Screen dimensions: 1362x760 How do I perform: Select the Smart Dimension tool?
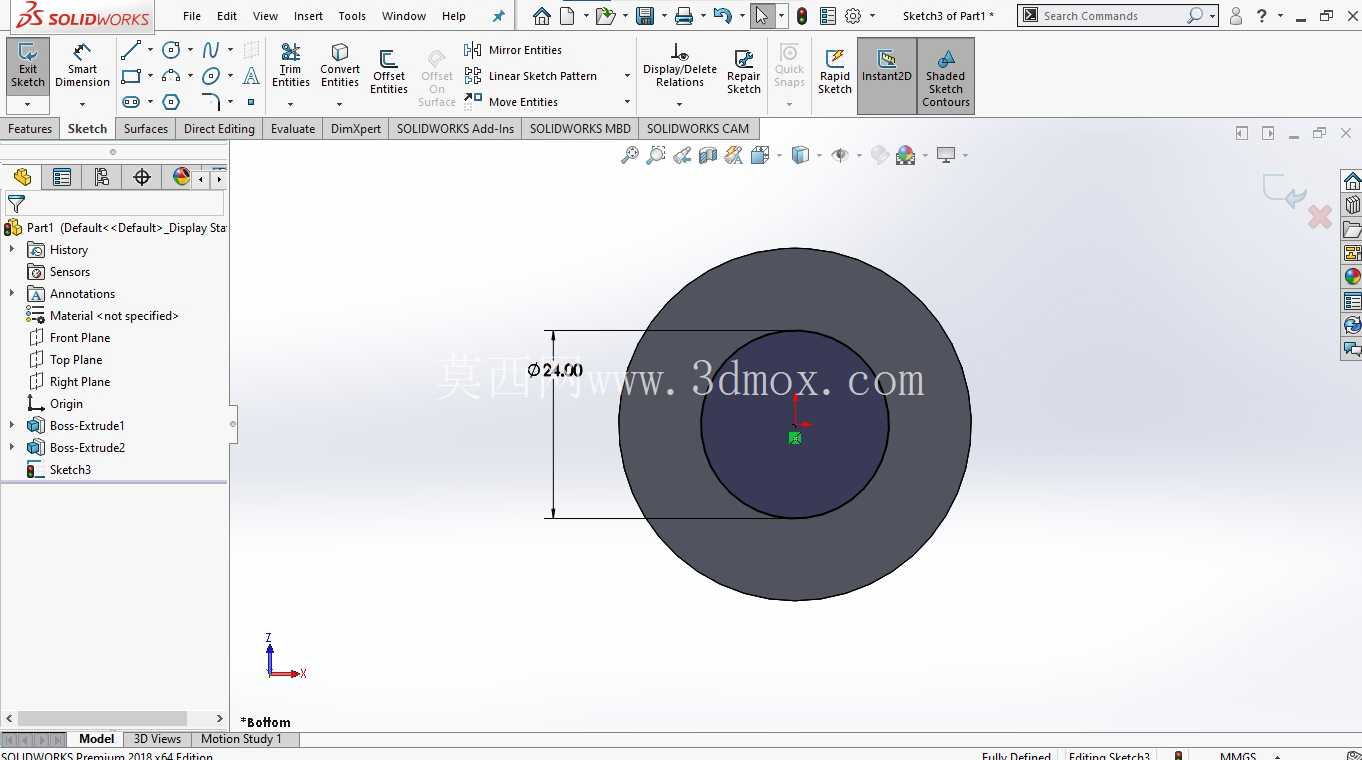click(x=82, y=66)
